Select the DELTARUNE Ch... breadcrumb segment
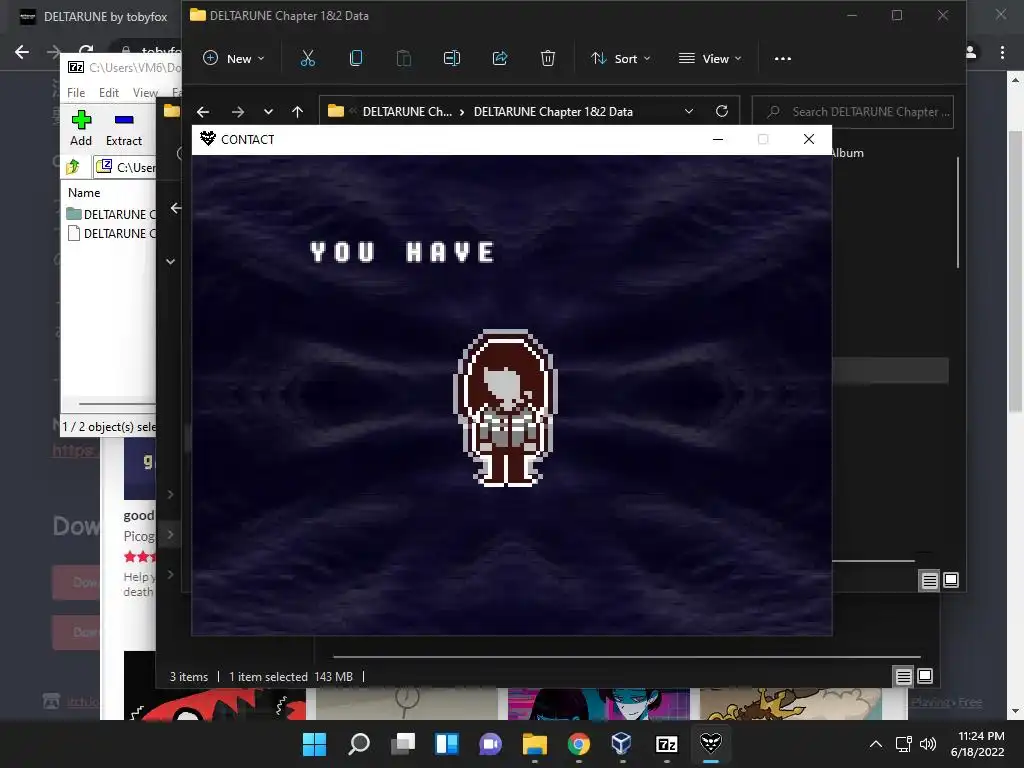This screenshot has height=768, width=1024. pyautogui.click(x=407, y=112)
